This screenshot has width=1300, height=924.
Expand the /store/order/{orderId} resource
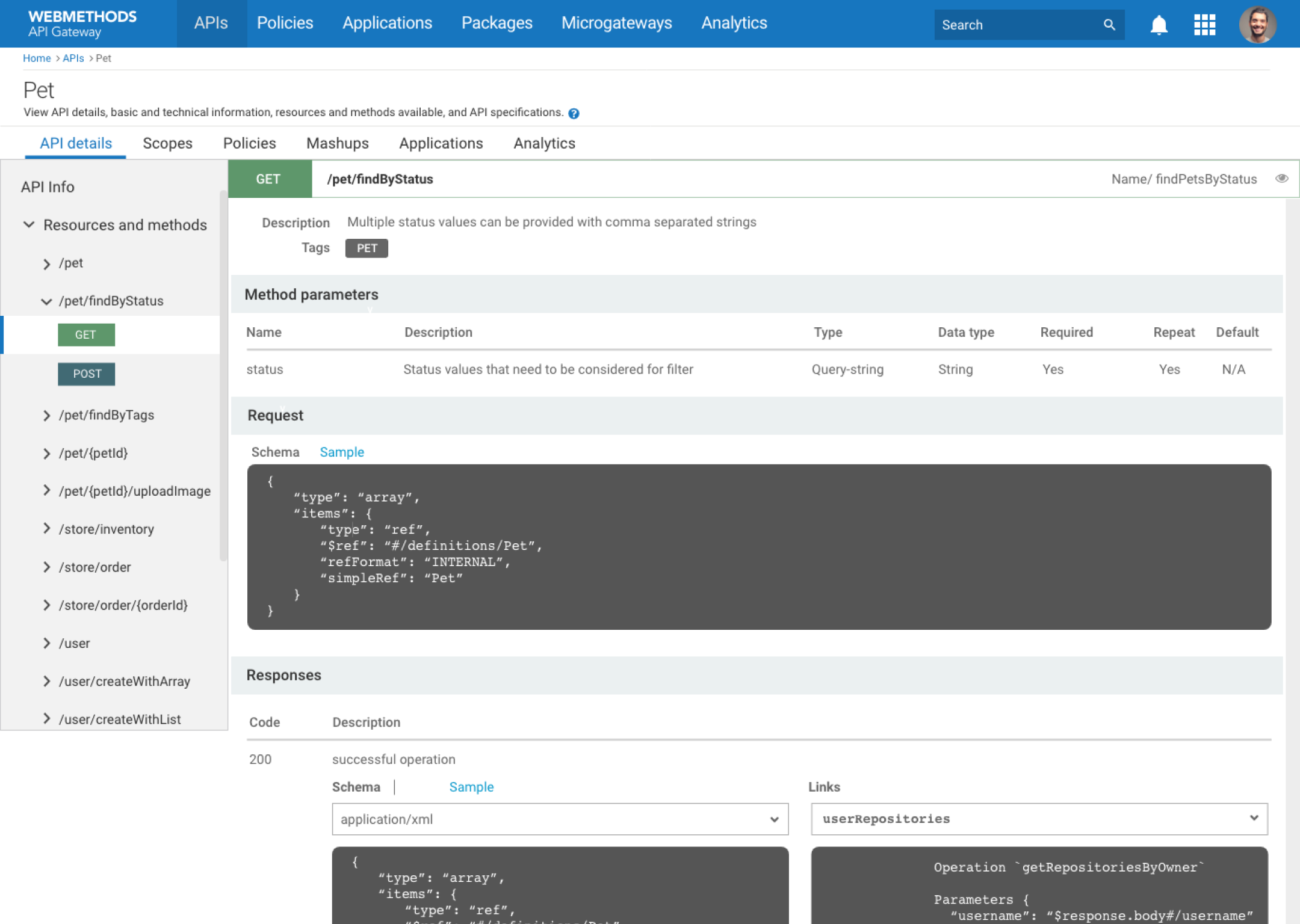pyautogui.click(x=46, y=605)
